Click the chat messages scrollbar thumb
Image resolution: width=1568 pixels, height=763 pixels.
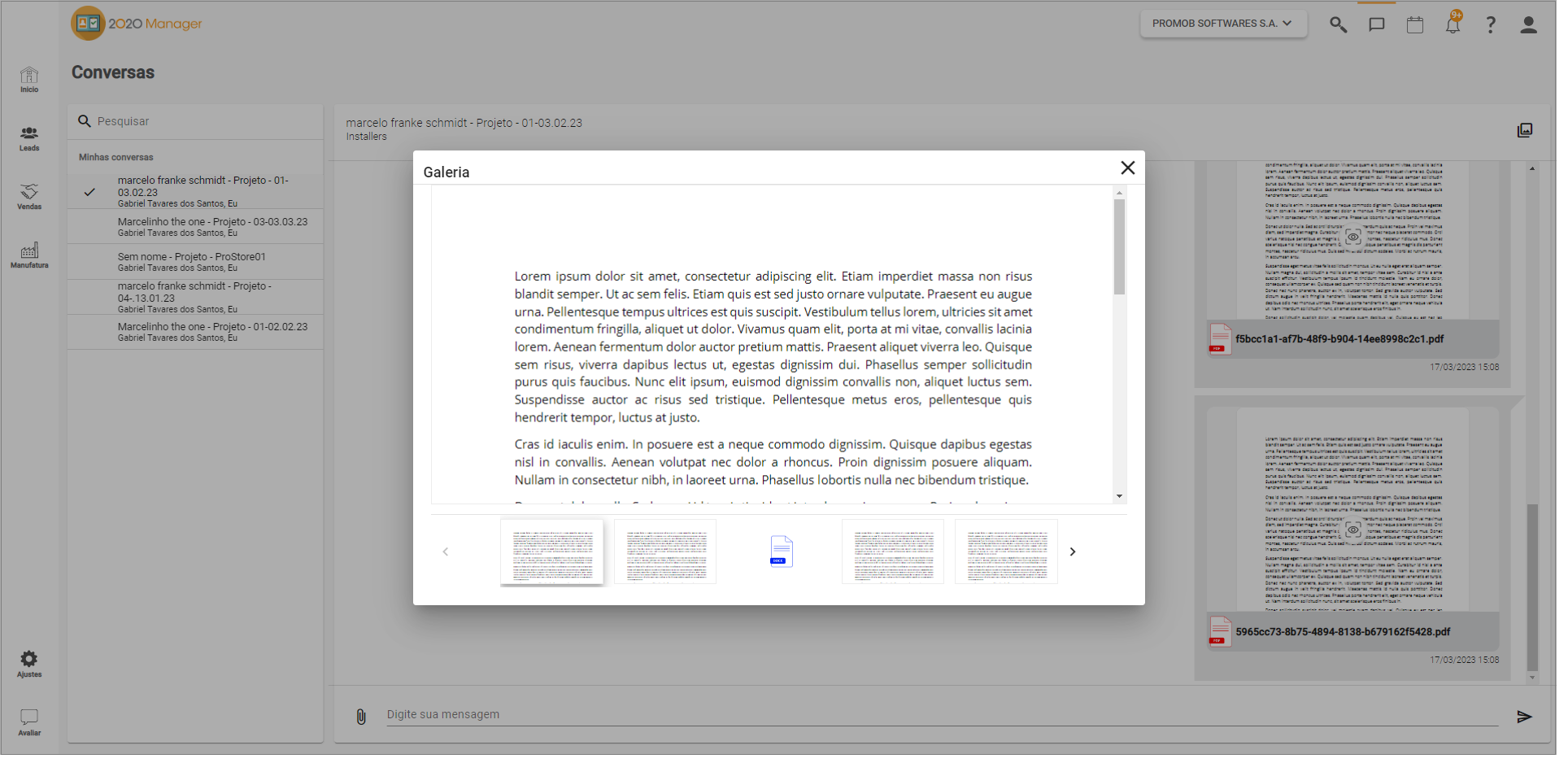[x=1532, y=587]
